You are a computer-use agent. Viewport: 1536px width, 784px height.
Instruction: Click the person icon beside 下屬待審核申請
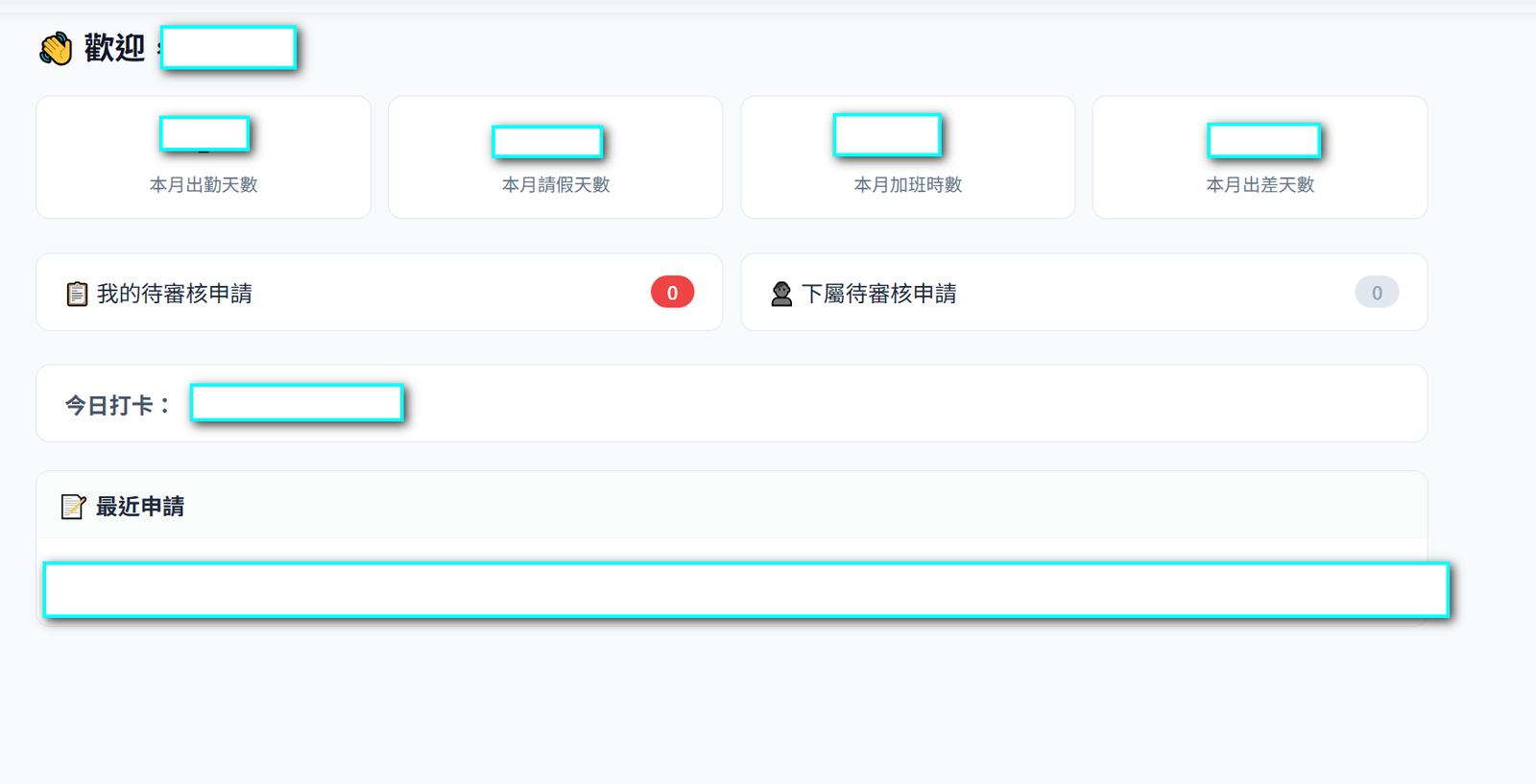(781, 294)
